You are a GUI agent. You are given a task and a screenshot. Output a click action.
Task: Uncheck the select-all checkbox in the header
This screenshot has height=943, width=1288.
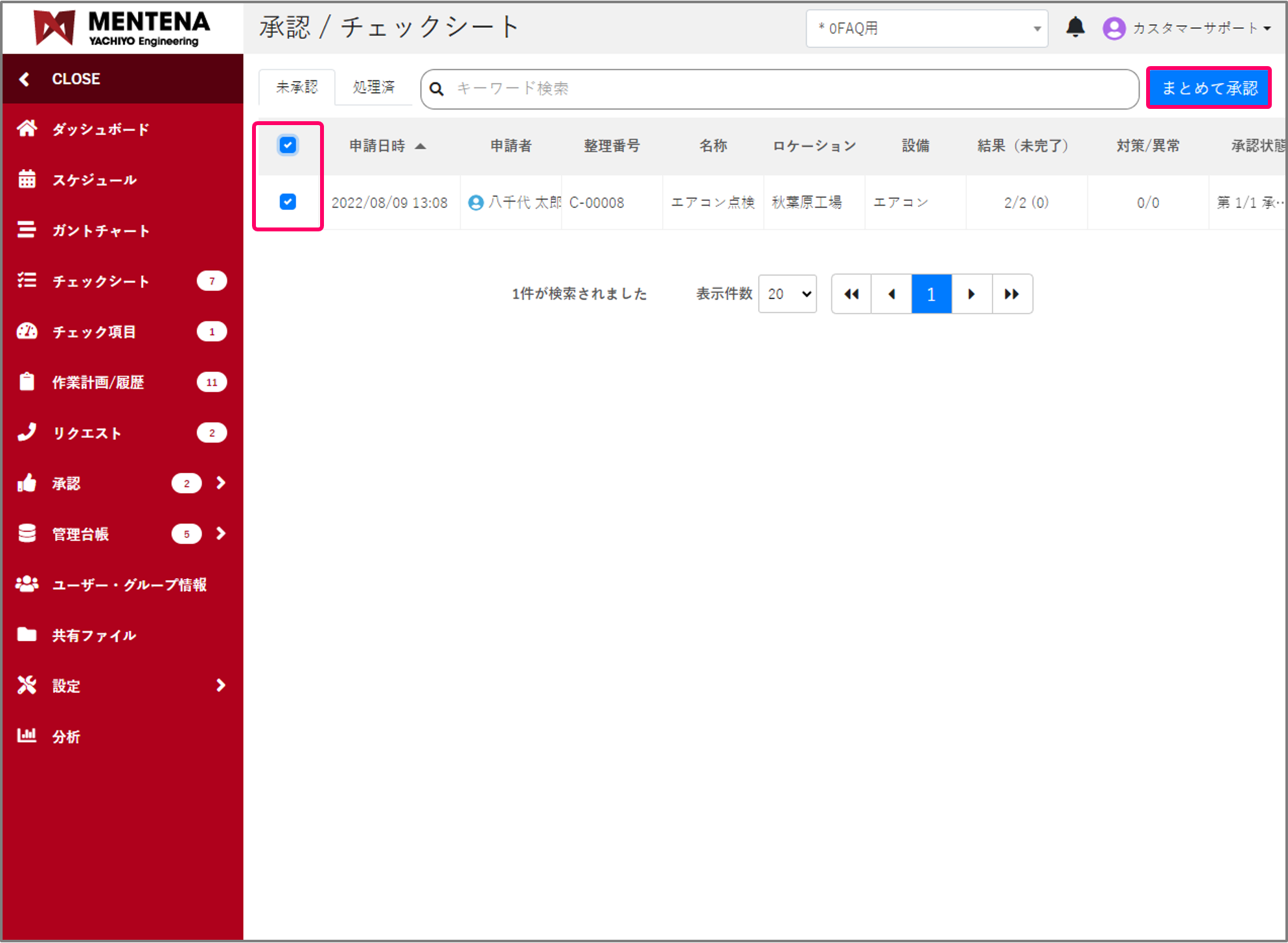pyautogui.click(x=287, y=145)
